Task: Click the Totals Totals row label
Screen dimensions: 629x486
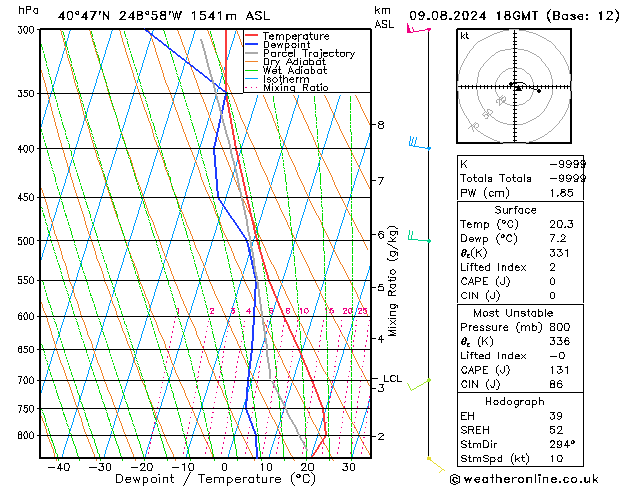Action: (496, 178)
